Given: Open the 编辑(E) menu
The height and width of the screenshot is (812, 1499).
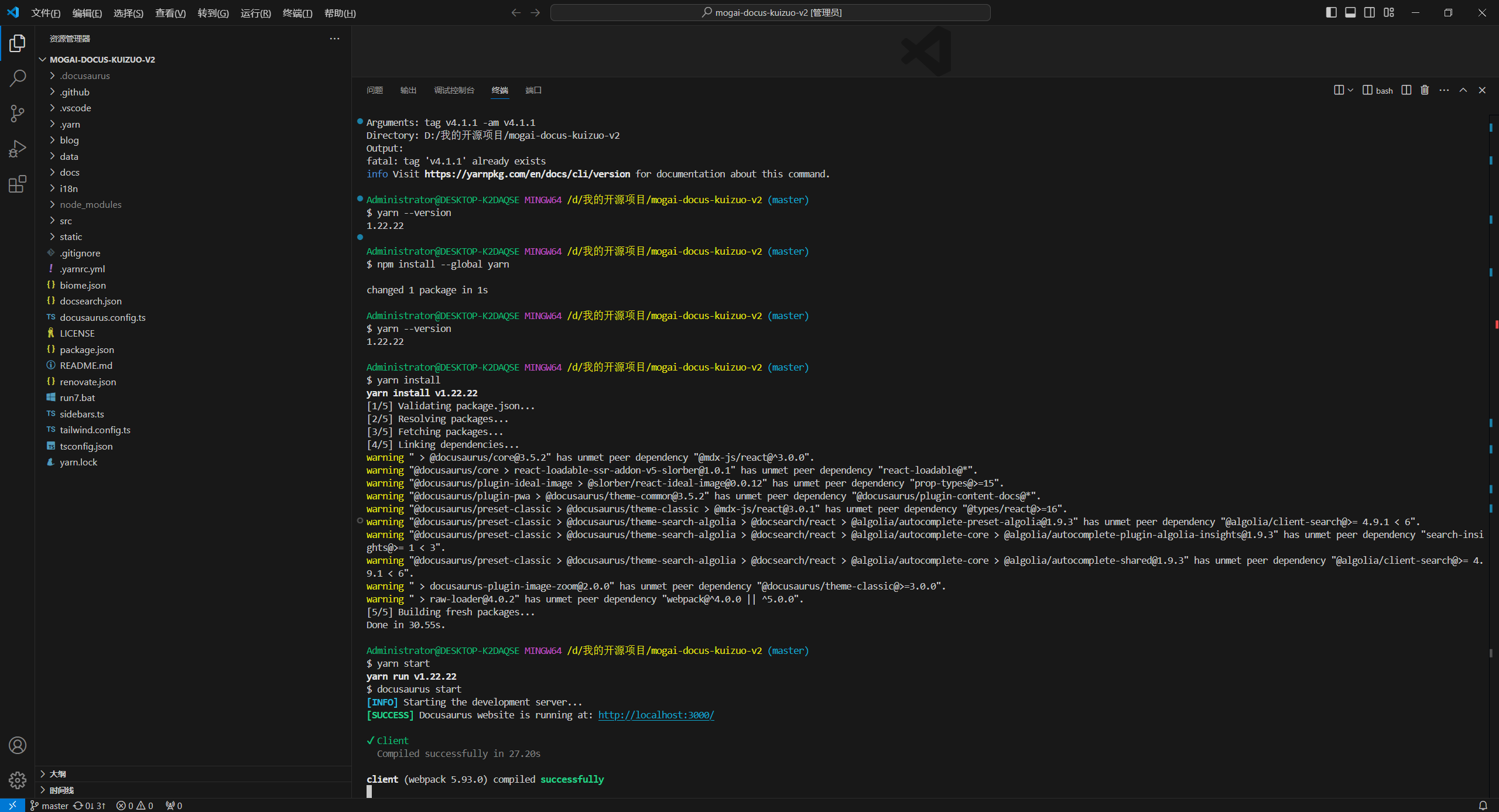Looking at the screenshot, I should point(87,13).
